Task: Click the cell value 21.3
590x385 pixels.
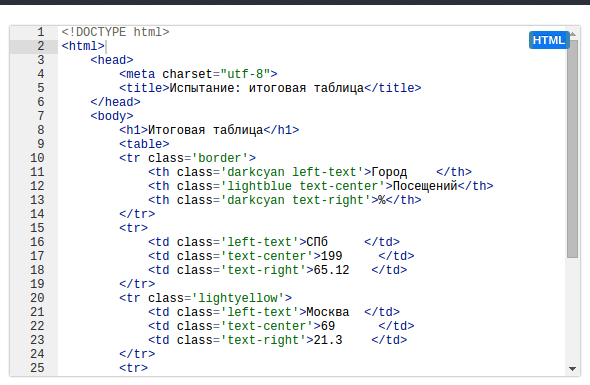Action: [328, 340]
